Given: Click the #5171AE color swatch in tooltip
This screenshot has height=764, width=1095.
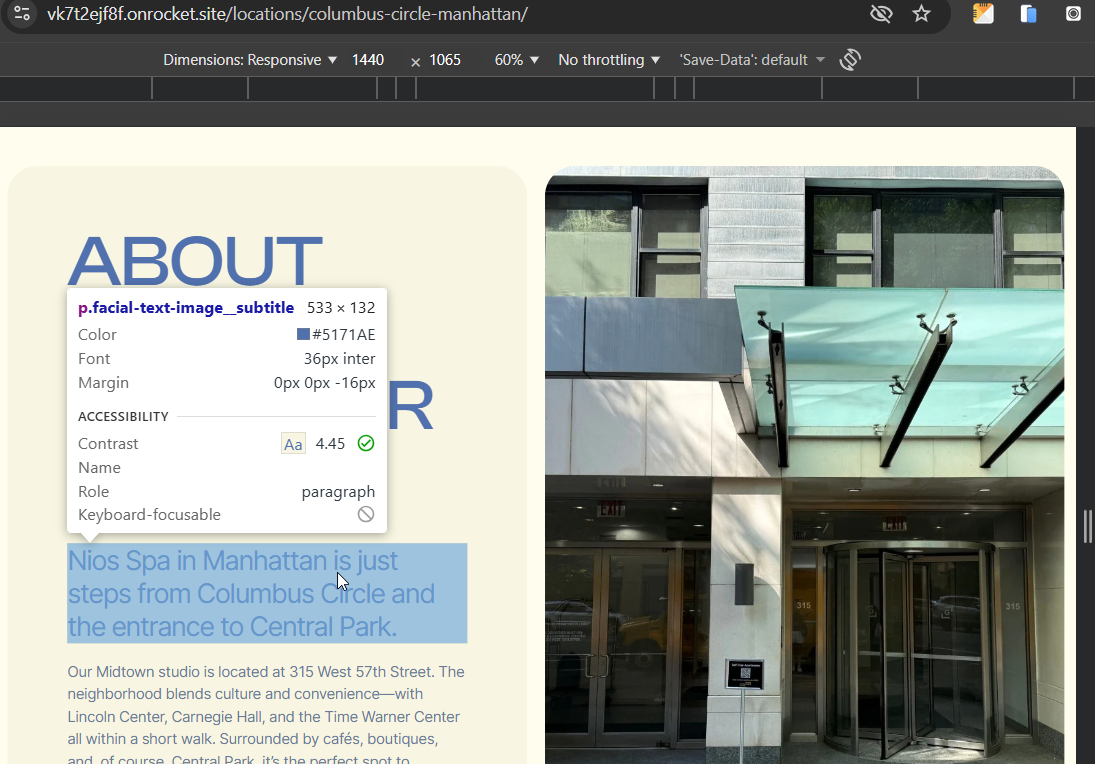Looking at the screenshot, I should [303, 335].
